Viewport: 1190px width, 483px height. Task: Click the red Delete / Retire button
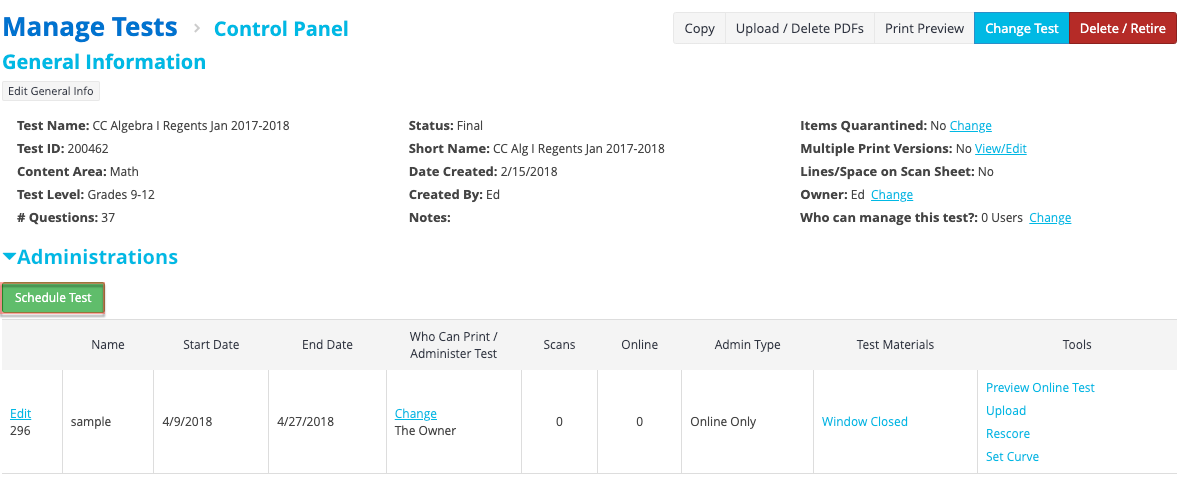point(1122,28)
